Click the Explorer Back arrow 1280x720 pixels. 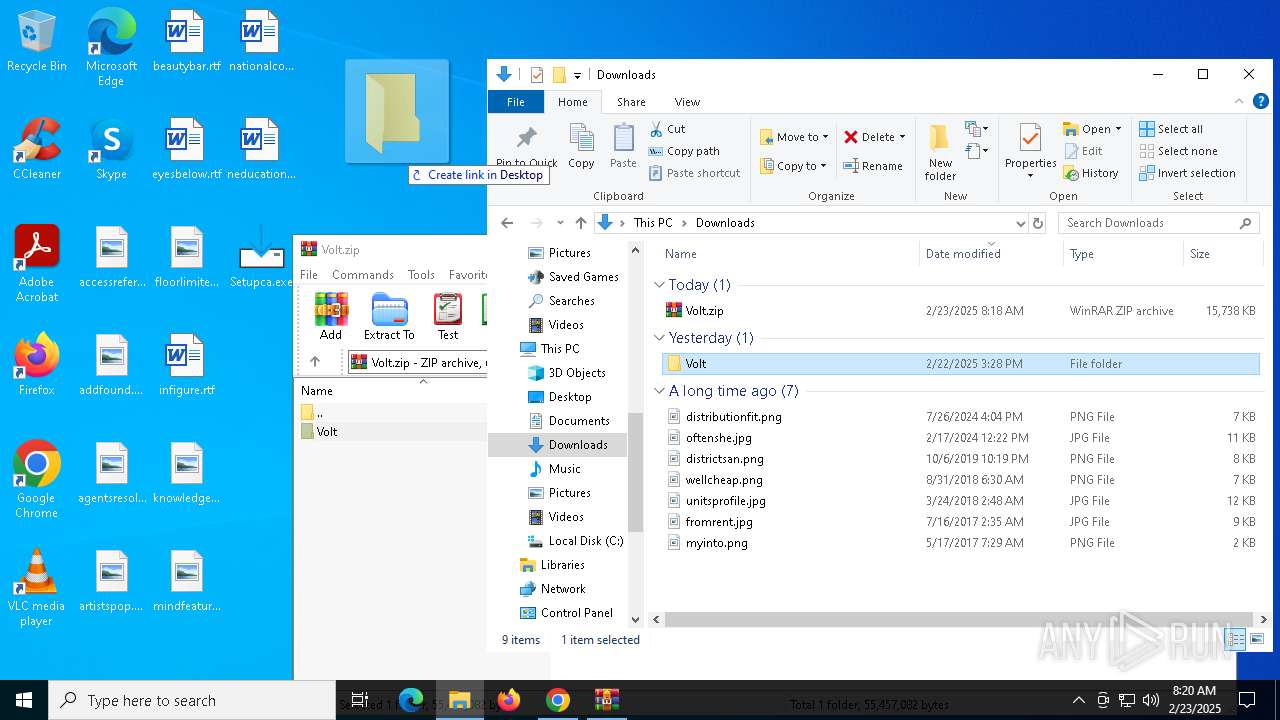507,223
